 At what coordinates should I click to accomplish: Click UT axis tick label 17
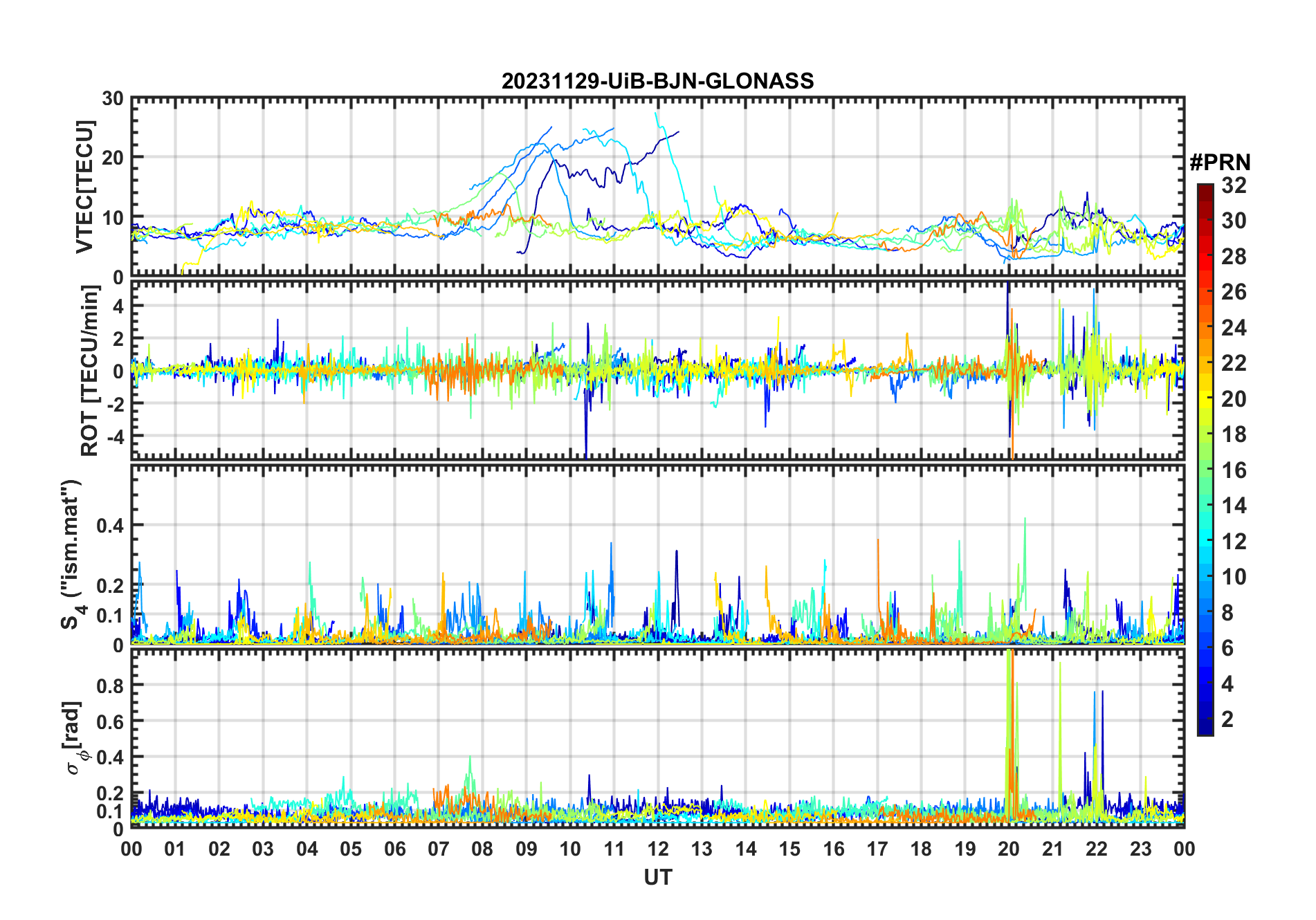coord(877,849)
